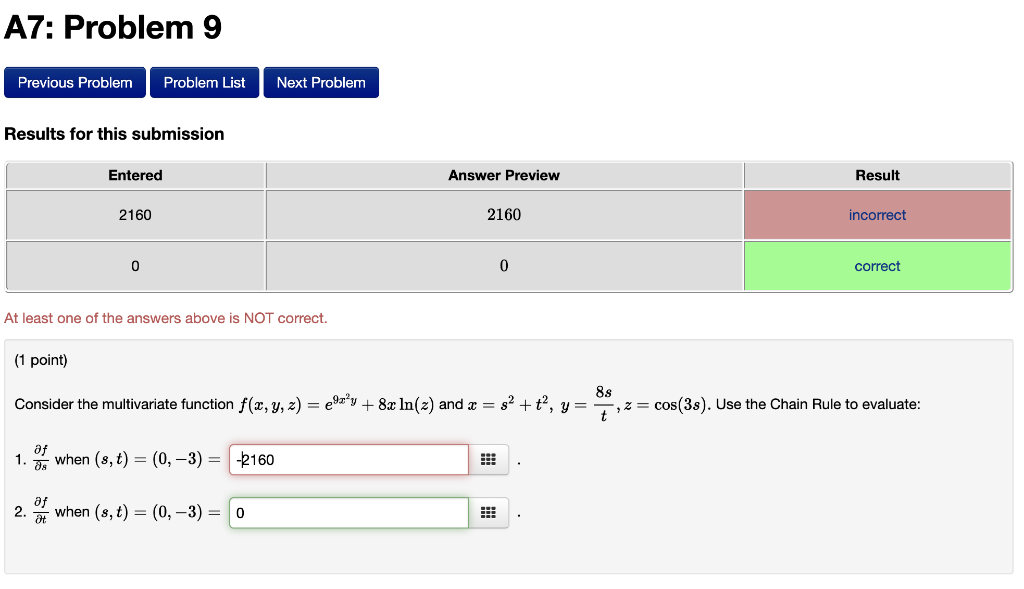
Task: Click the Answer Preview column header
Action: (503, 175)
